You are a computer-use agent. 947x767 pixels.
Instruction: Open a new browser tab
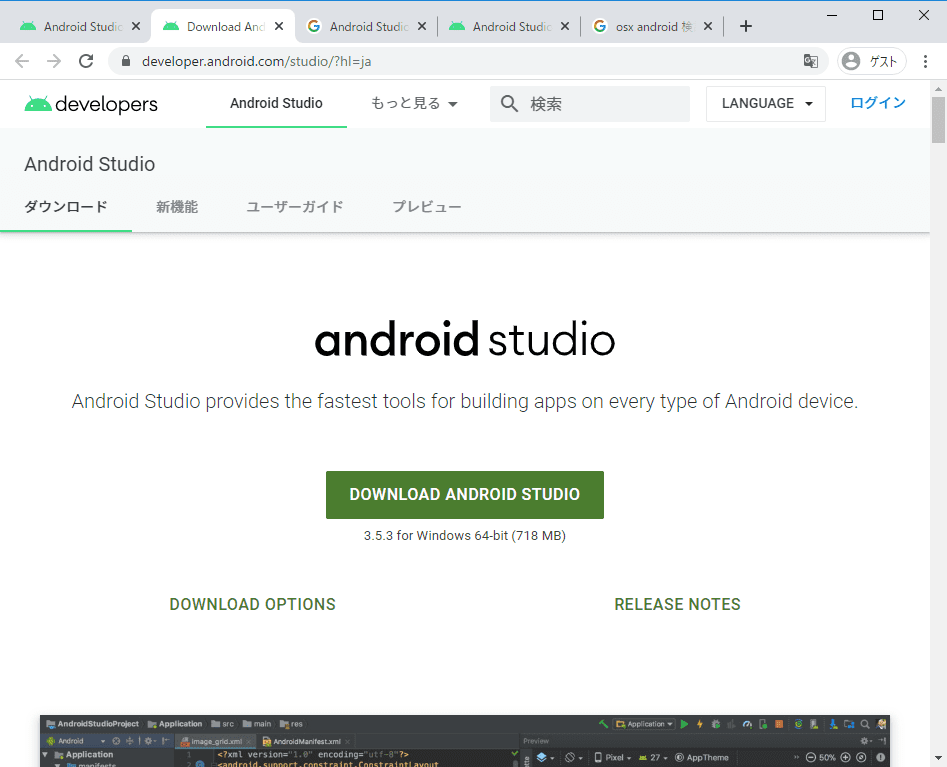click(x=746, y=27)
